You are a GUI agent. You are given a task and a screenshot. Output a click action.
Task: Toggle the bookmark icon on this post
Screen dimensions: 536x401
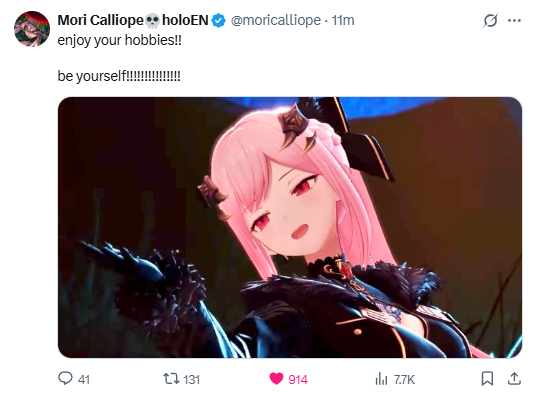point(487,379)
